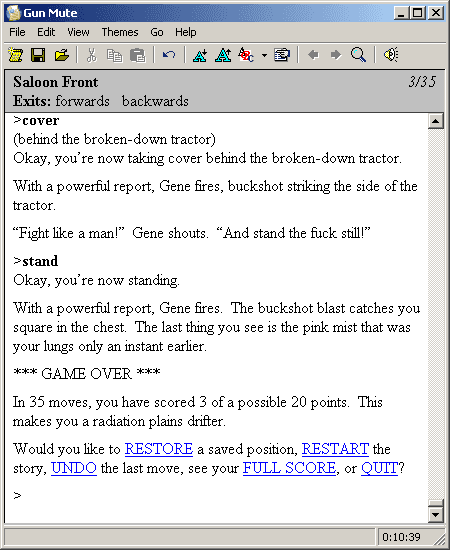
Task: Minimize the Gun Mute window
Action: click(401, 13)
